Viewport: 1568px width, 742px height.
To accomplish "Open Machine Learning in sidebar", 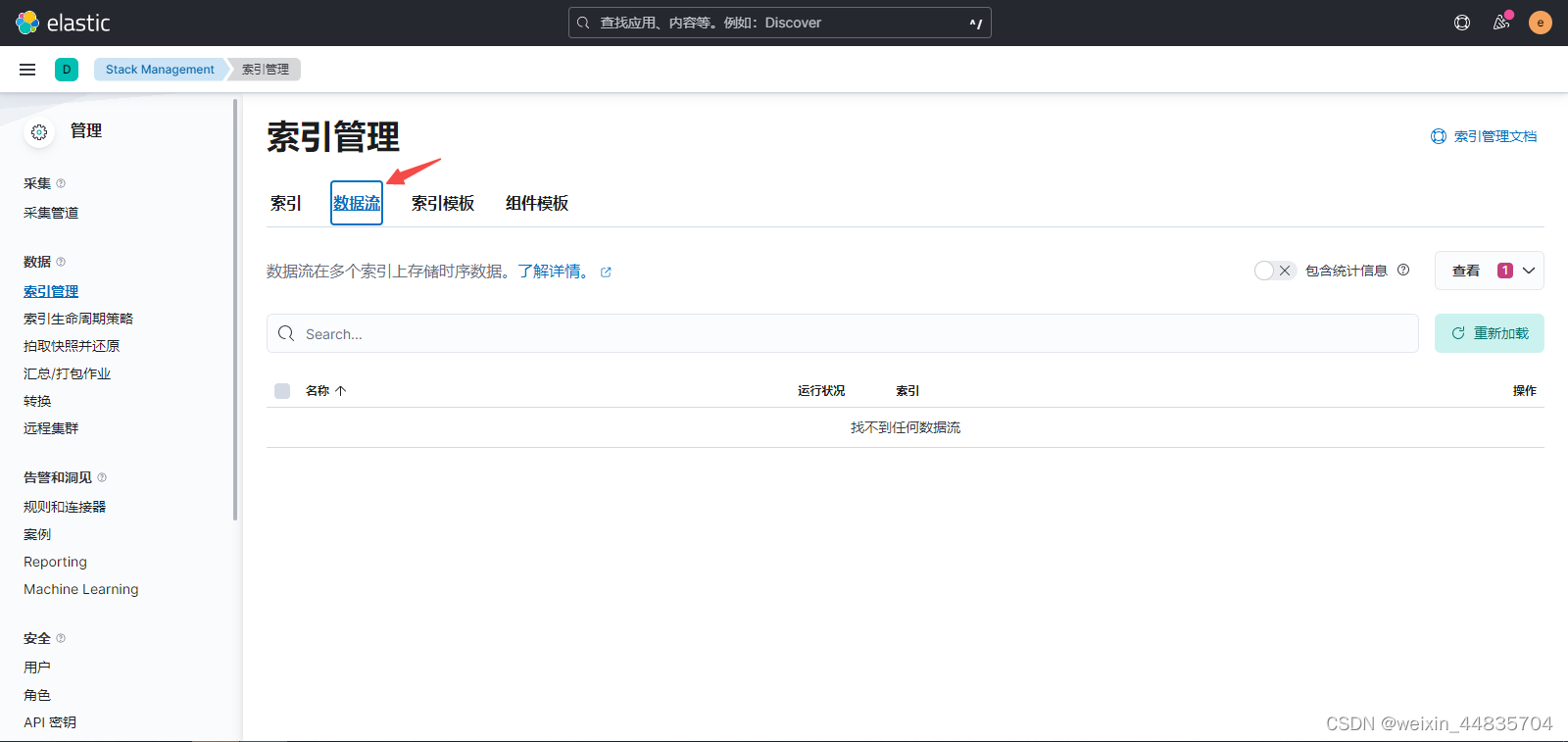I will (x=81, y=589).
